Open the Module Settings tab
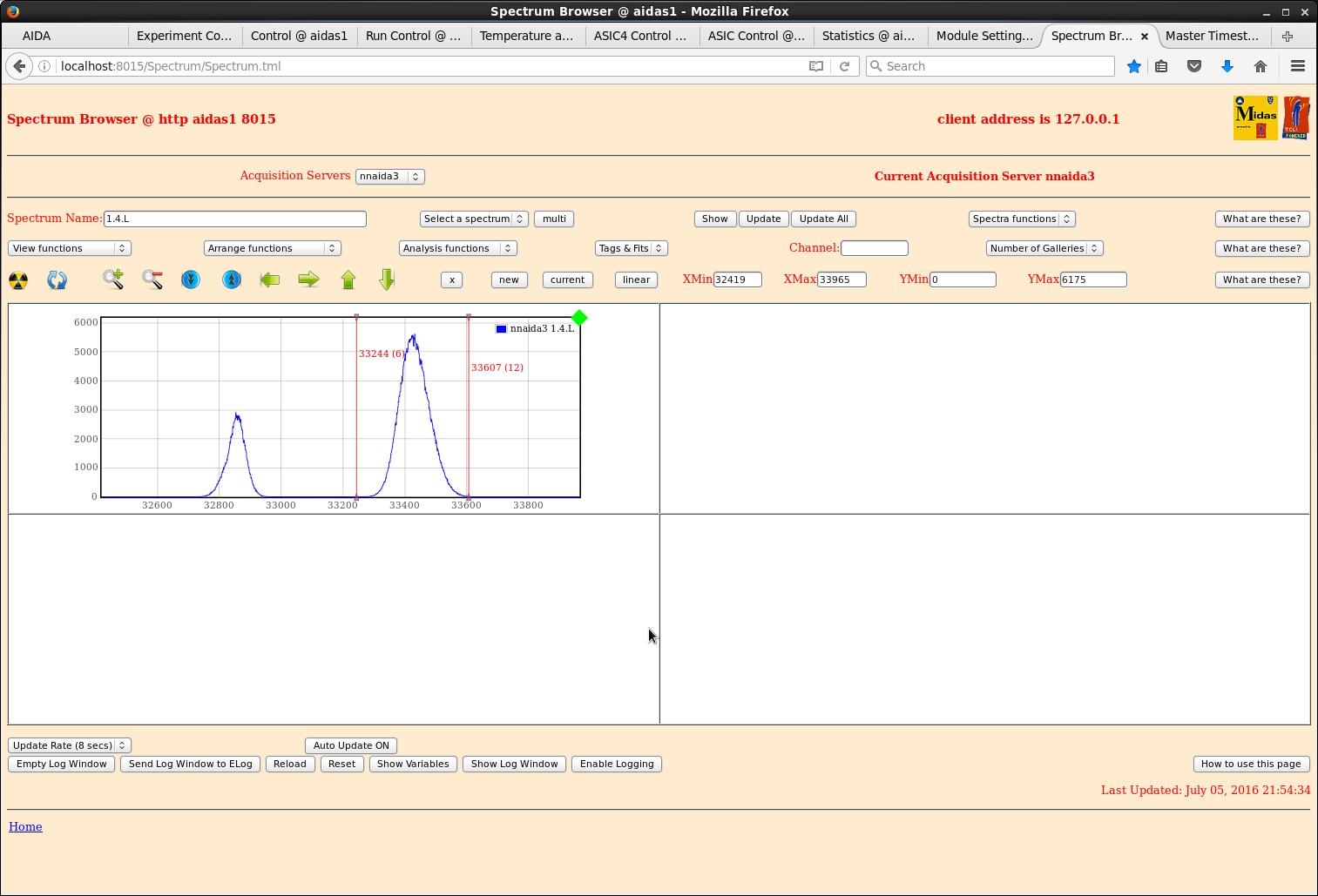 984,36
